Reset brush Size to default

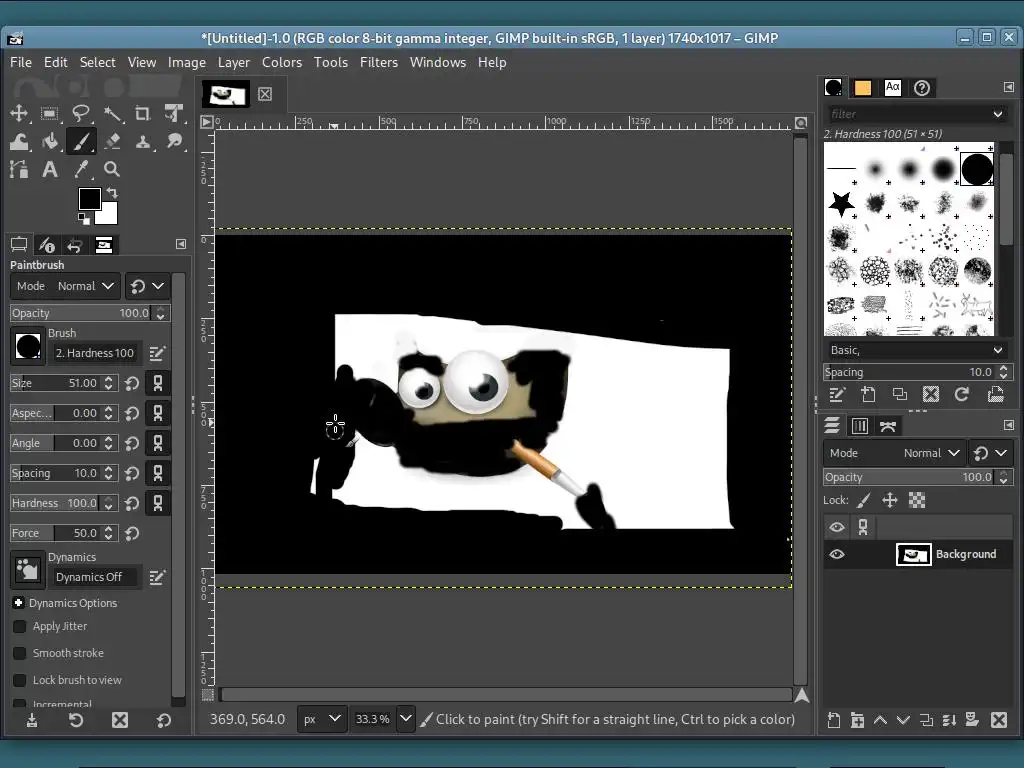point(132,383)
